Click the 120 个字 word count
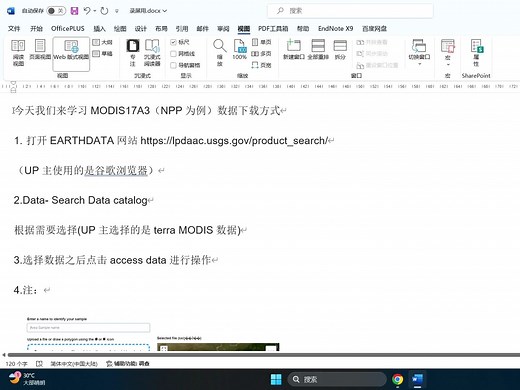Image resolution: width=520 pixels, height=390 pixels. pyautogui.click(x=17, y=364)
